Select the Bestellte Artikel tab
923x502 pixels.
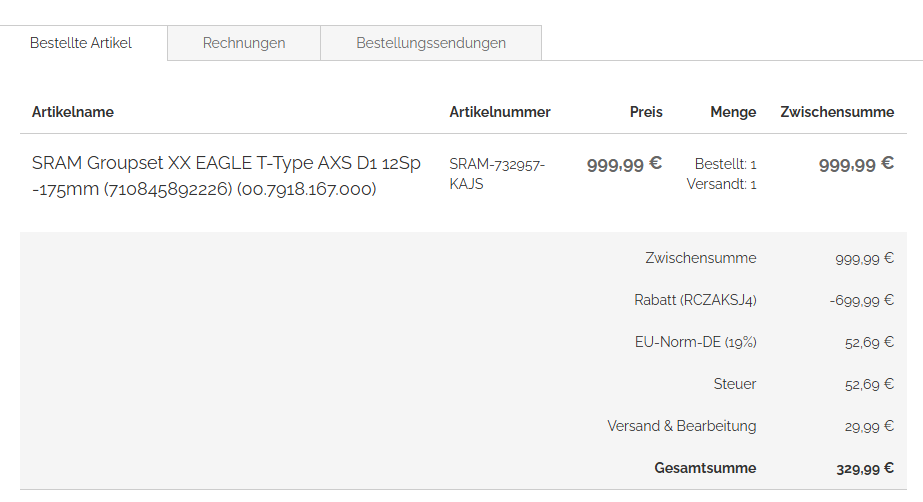pyautogui.click(x=81, y=43)
